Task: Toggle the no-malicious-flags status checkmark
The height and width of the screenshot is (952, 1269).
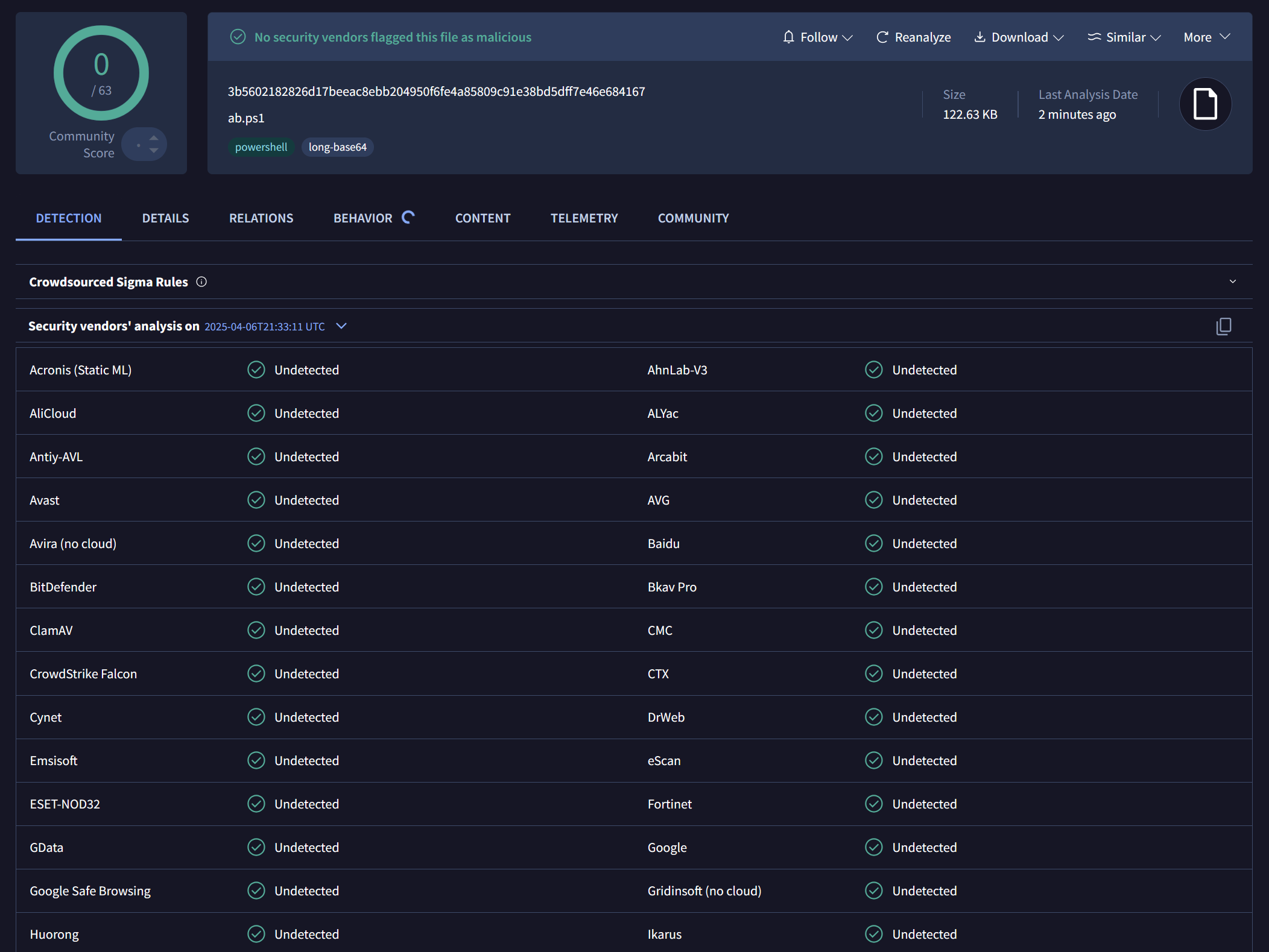Action: [x=238, y=37]
